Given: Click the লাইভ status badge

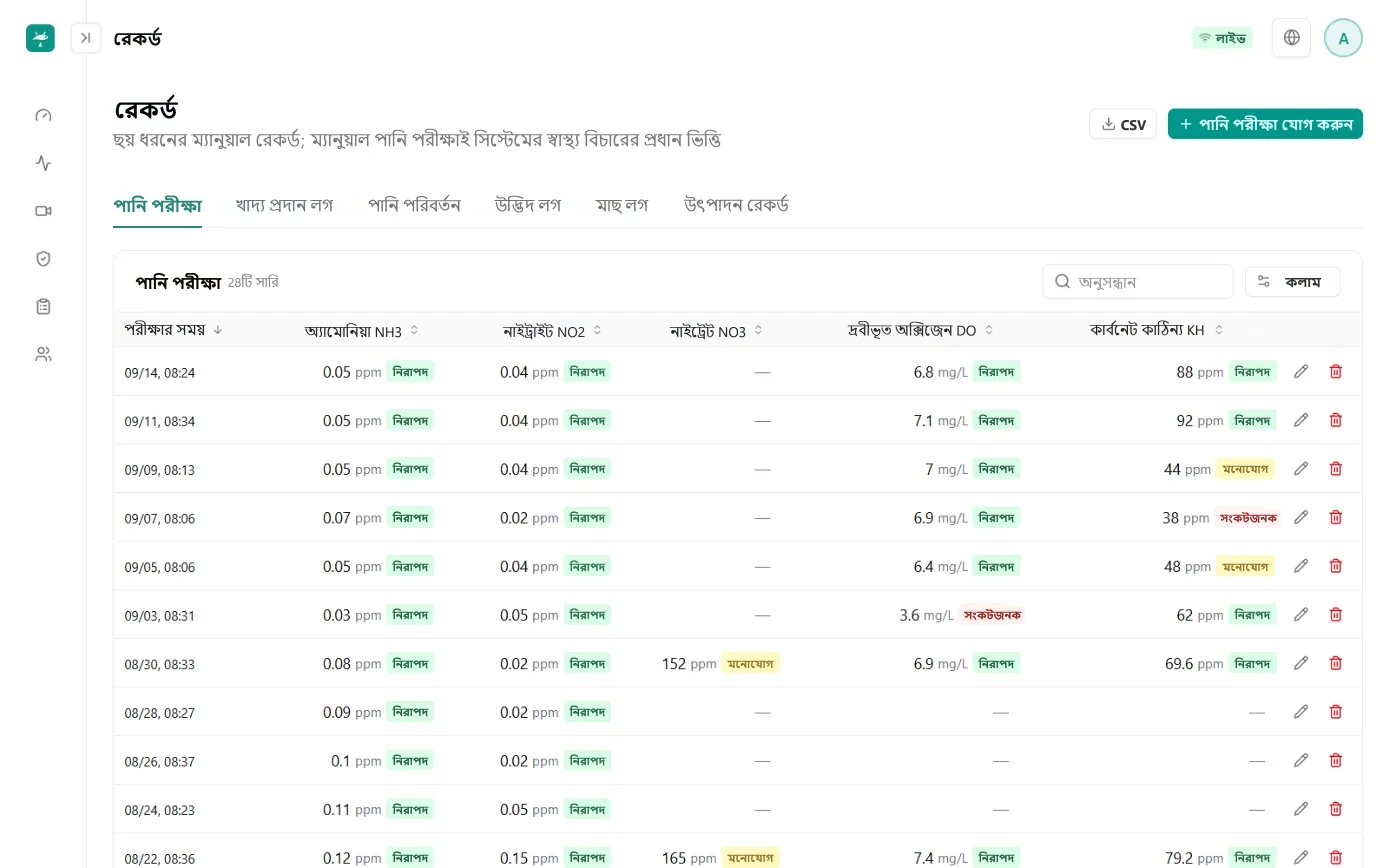Looking at the screenshot, I should pyautogui.click(x=1222, y=38).
